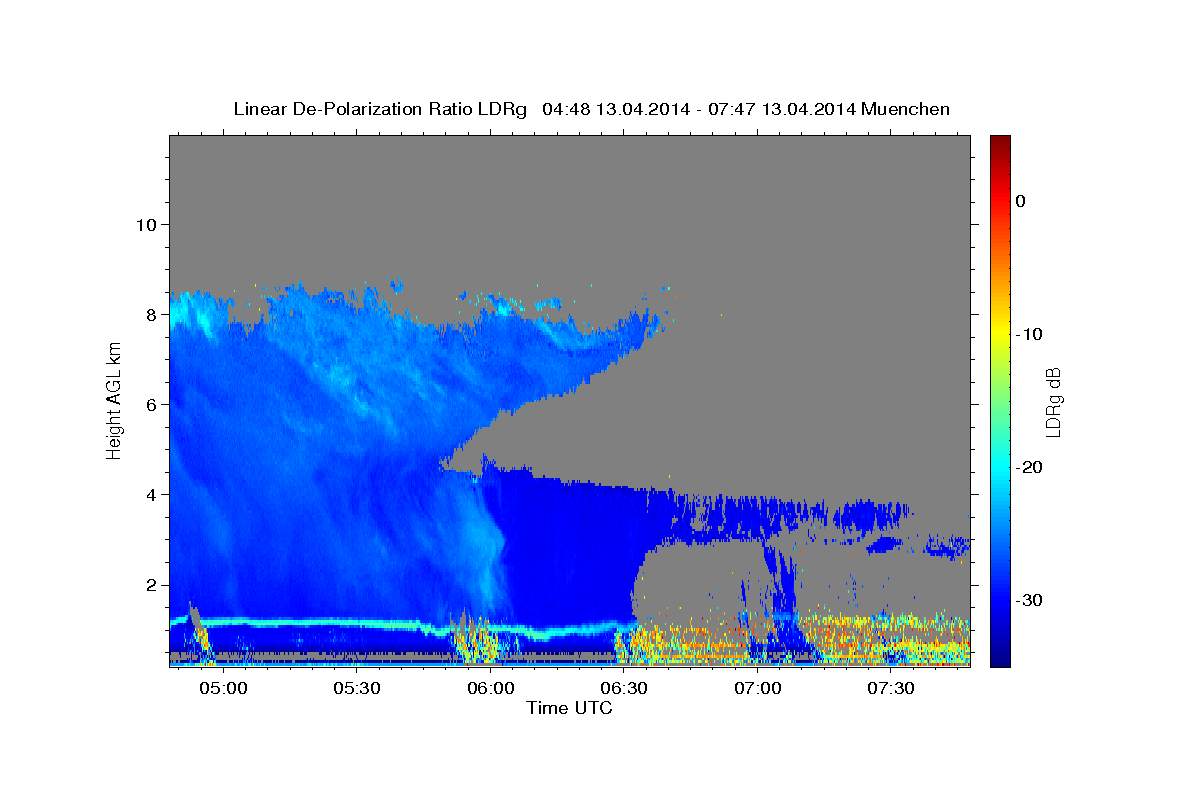Click the start date '04:48 13.04.2014' in title

[x=616, y=109]
